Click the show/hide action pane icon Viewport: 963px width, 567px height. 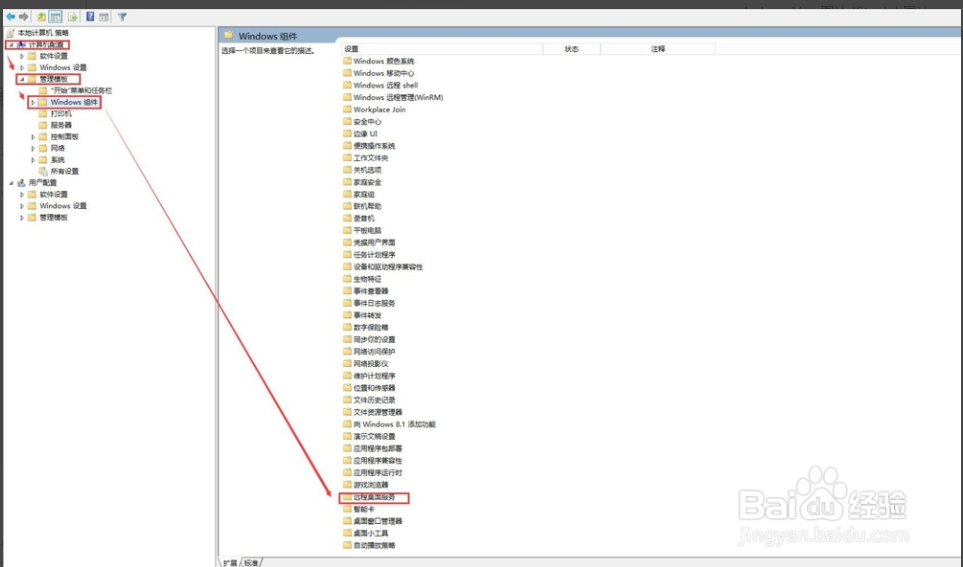pos(104,17)
